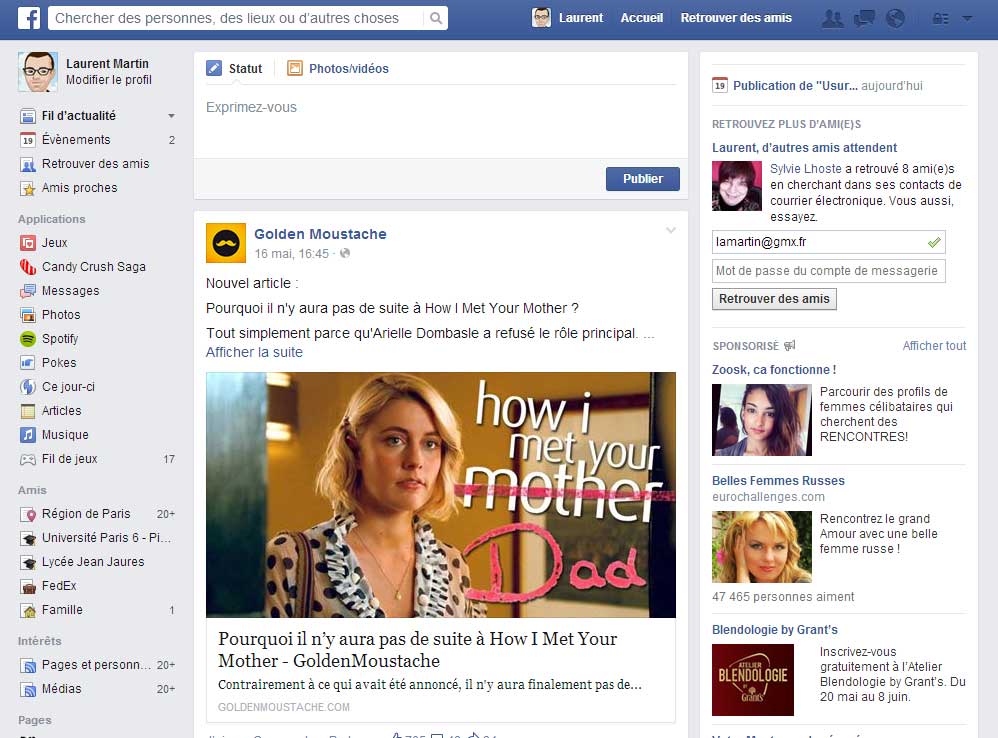Open Évènements calendar icon in sidebar
The image size is (998, 738).
click(28, 140)
